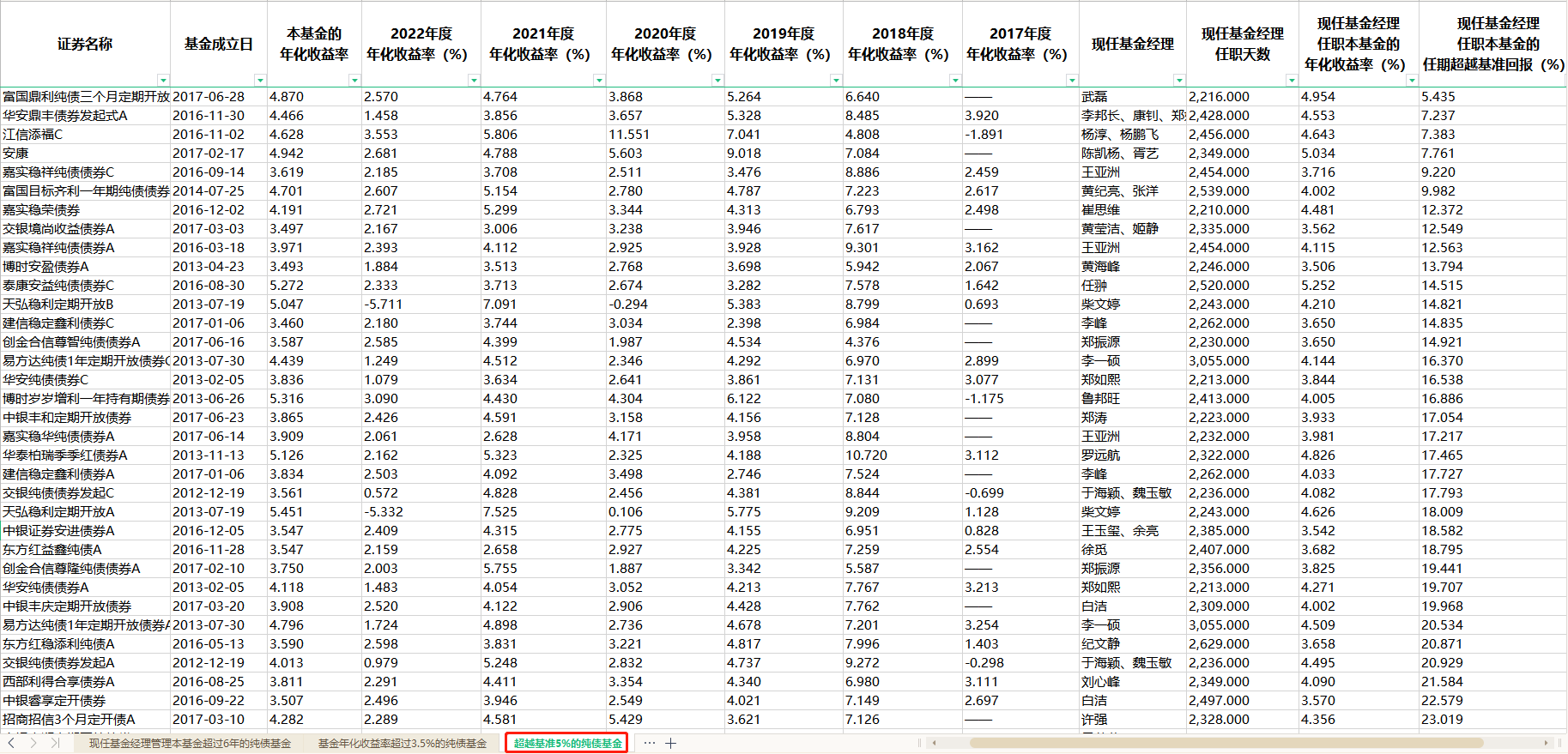Select the cell 华安鼎丰债券发起式A
Image resolution: width=1568 pixels, height=754 pixels.
pyautogui.click(x=85, y=116)
